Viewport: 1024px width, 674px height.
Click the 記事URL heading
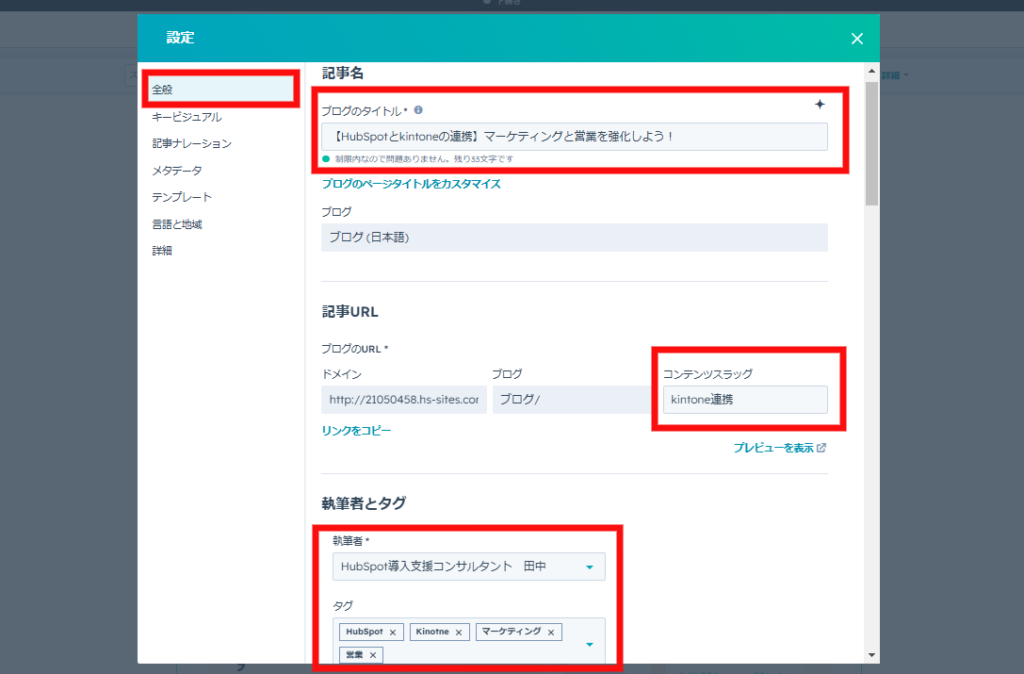[x=350, y=312]
